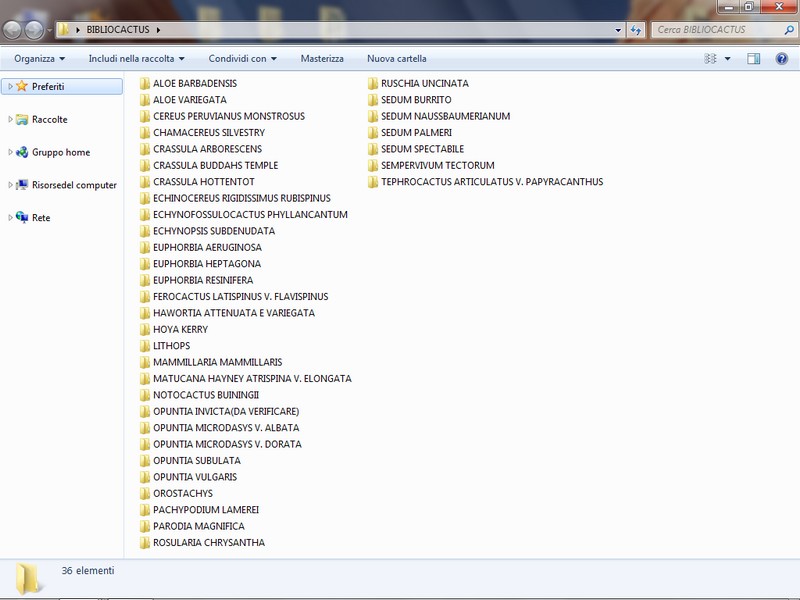
Task: Click OPUNTIA MICRODASYS V. ALBATA name
Action: (x=226, y=428)
